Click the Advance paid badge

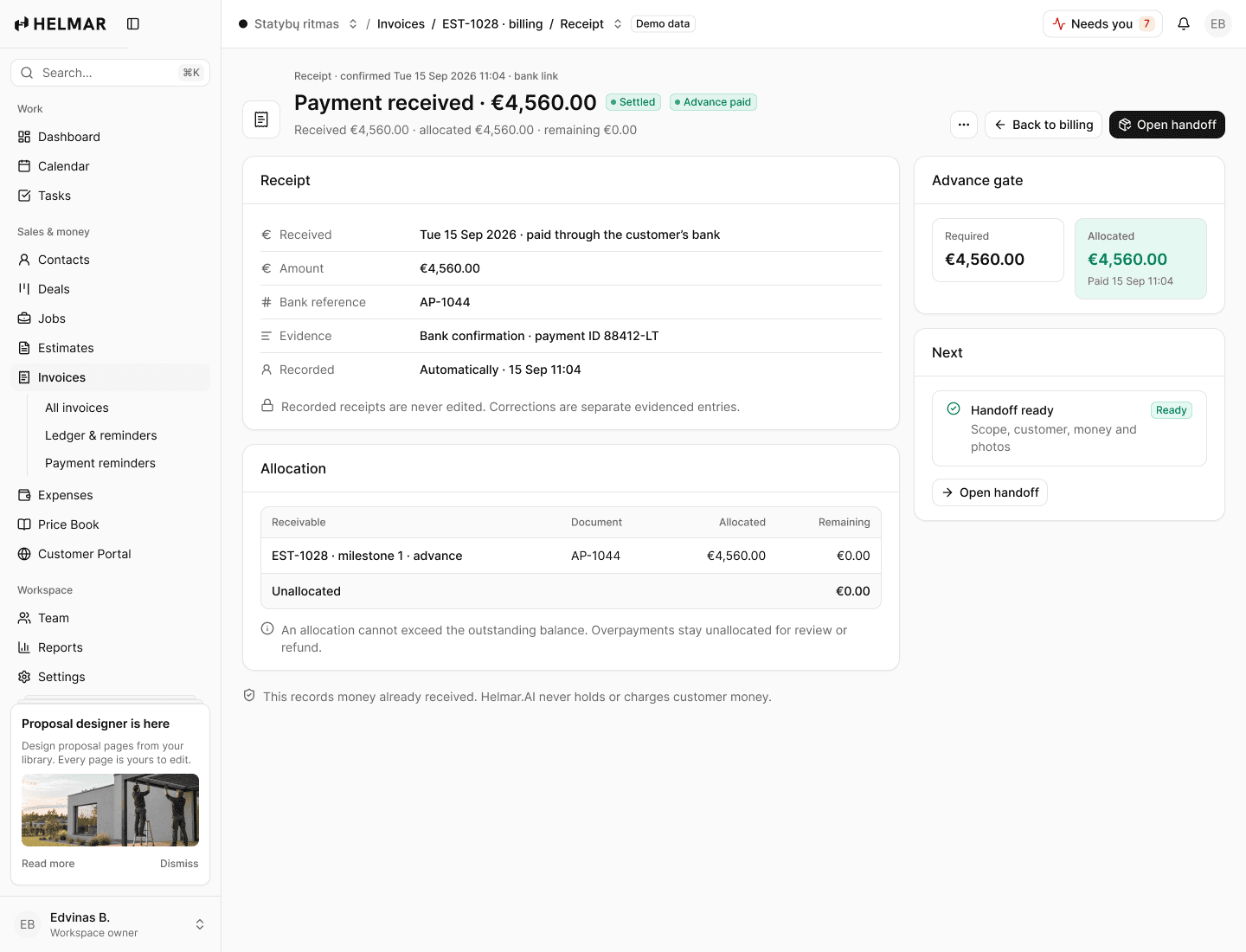click(713, 102)
